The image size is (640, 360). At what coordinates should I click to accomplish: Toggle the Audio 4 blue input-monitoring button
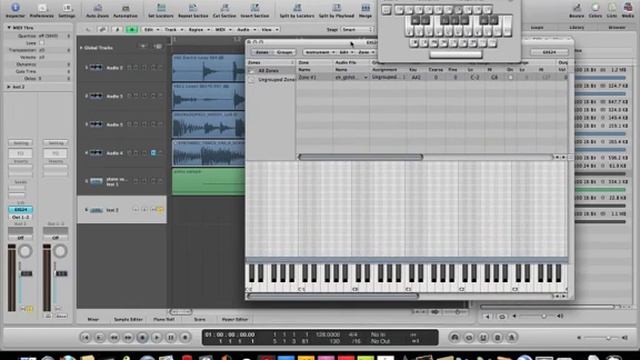pyautogui.click(x=153, y=153)
